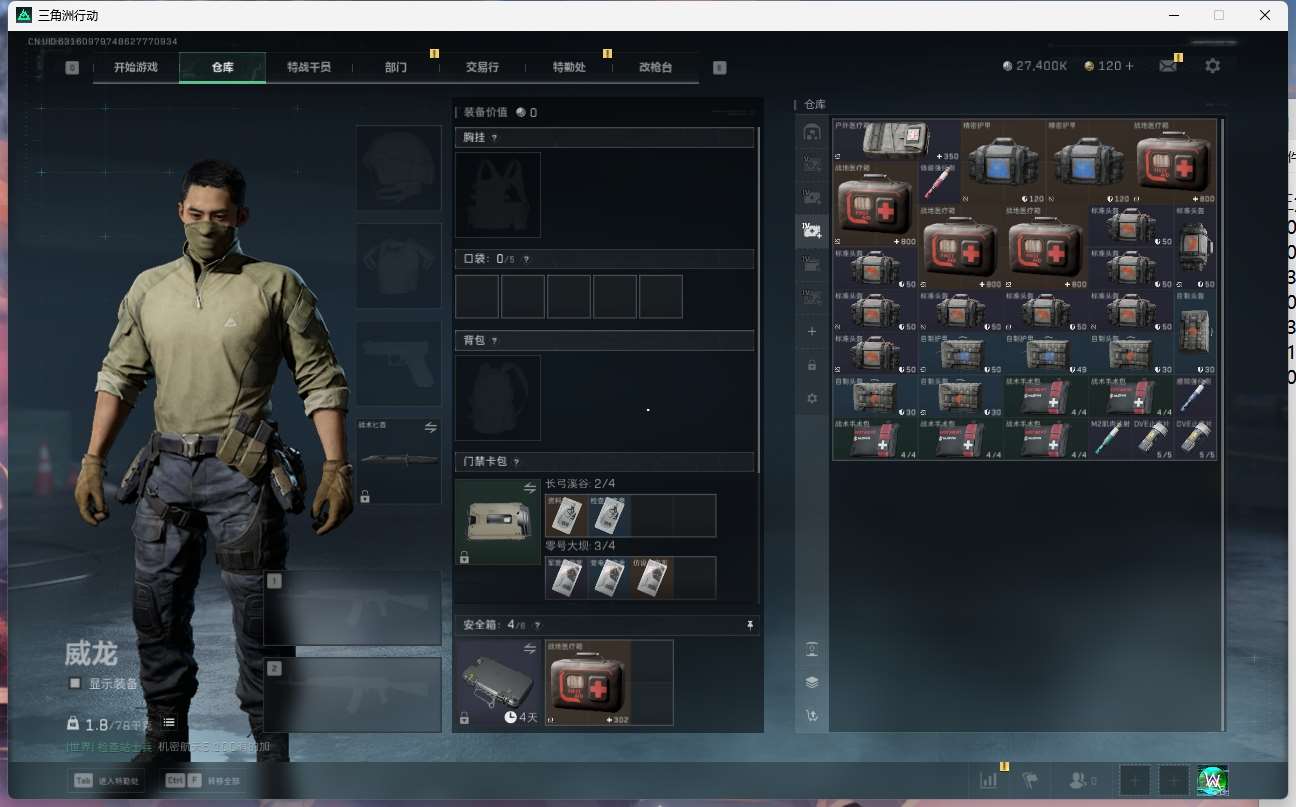The width and height of the screenshot is (1296, 807).
Task: Expand the weight details list icon
Action: click(x=169, y=722)
